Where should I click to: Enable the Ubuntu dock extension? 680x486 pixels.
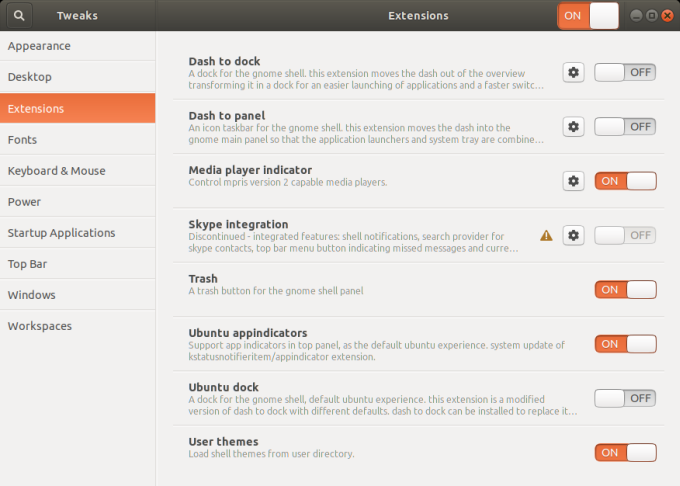[625, 398]
